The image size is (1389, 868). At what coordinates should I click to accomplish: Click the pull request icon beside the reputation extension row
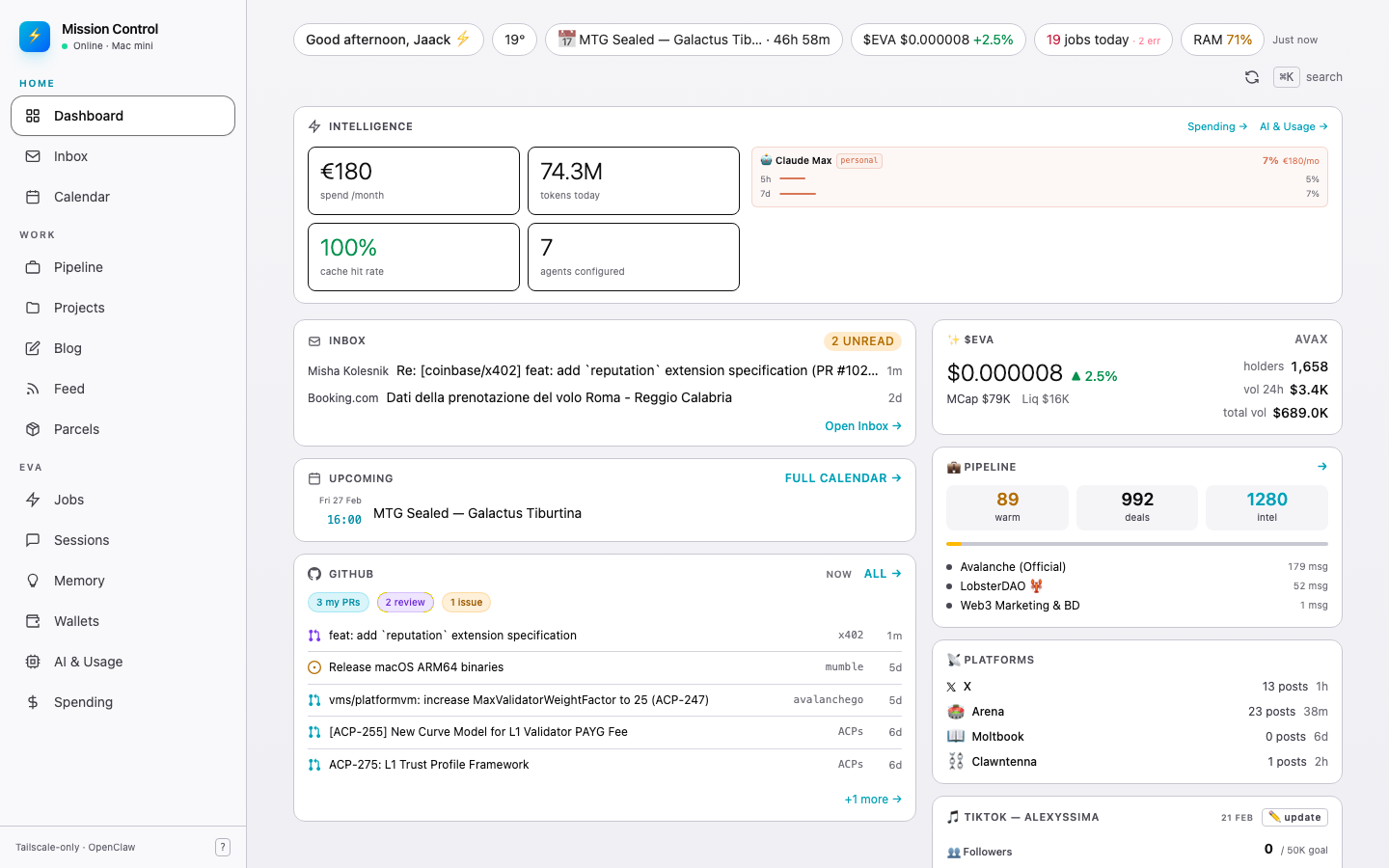[314, 636]
